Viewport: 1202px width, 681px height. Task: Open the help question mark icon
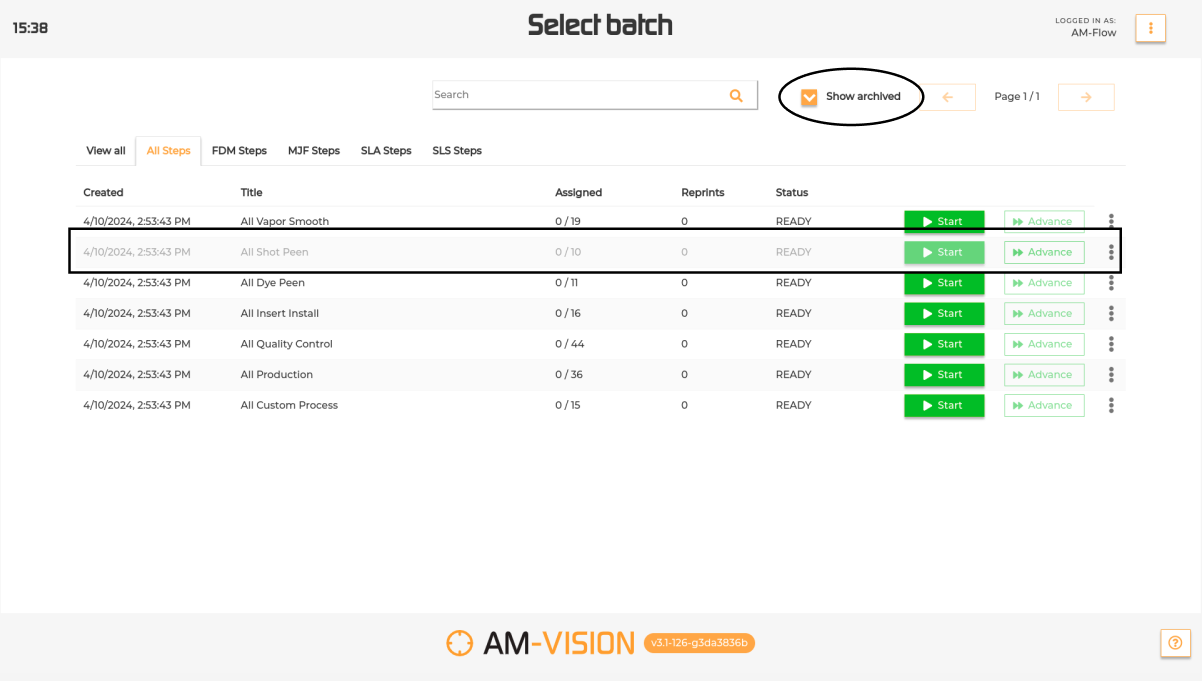1175,643
